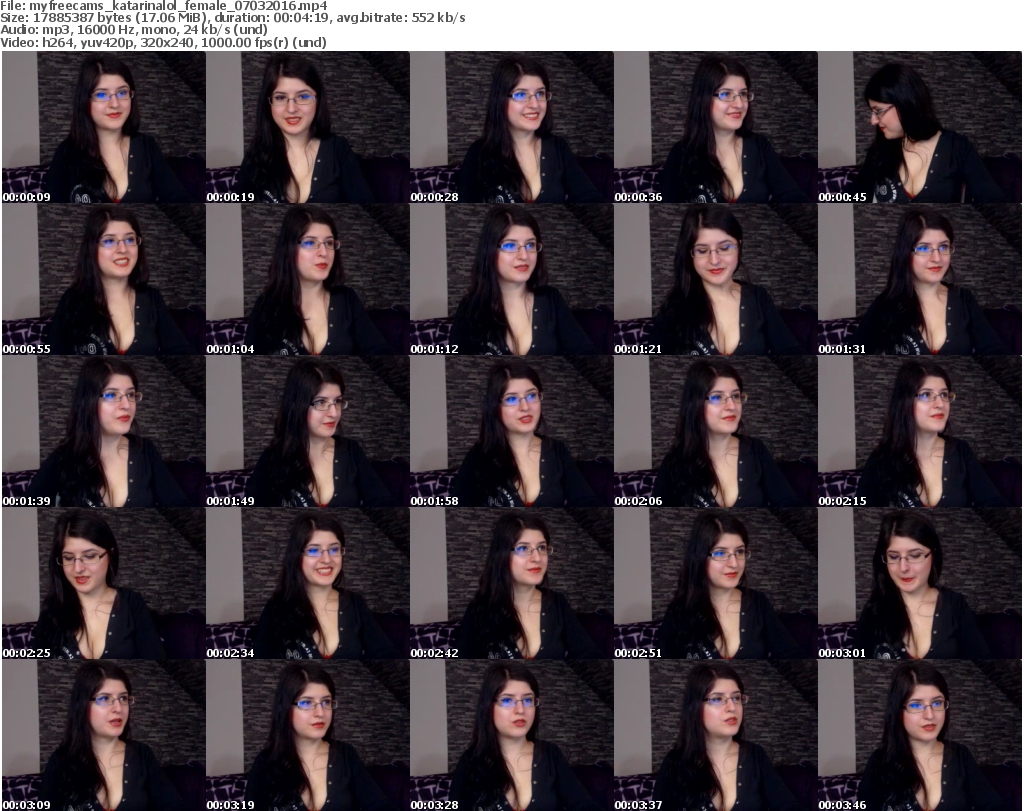Select thumbnail frame at 00:00:28
The image size is (1024, 811).
point(511,127)
